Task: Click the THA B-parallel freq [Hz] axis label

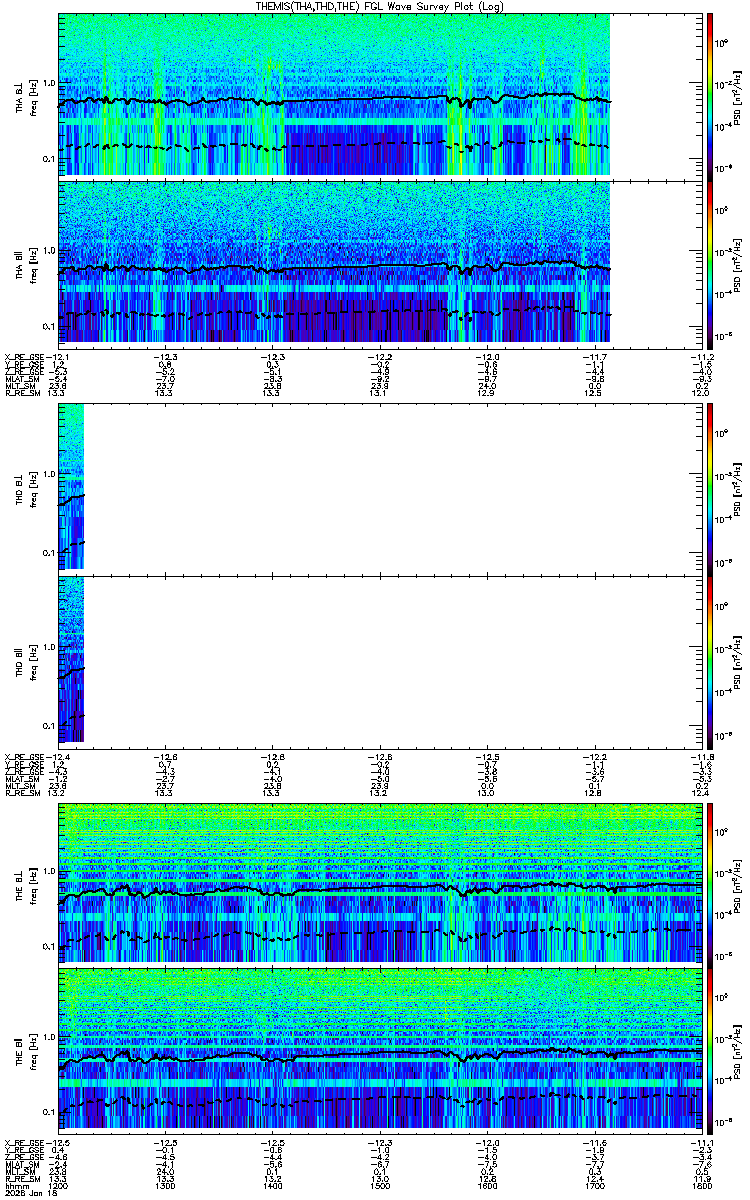Action: [x=32, y=264]
